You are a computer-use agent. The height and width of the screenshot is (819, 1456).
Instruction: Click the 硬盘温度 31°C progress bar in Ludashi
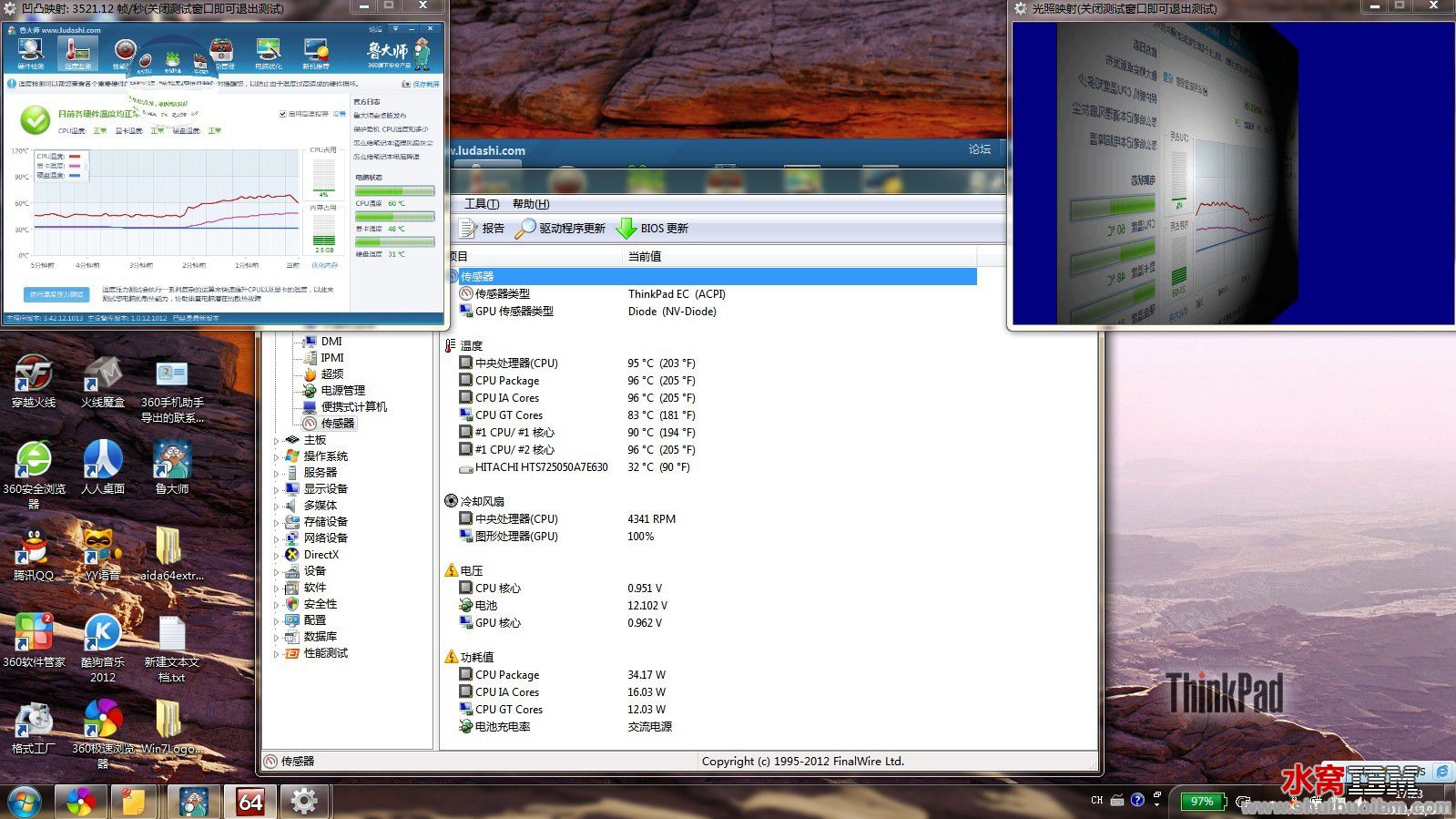(394, 242)
